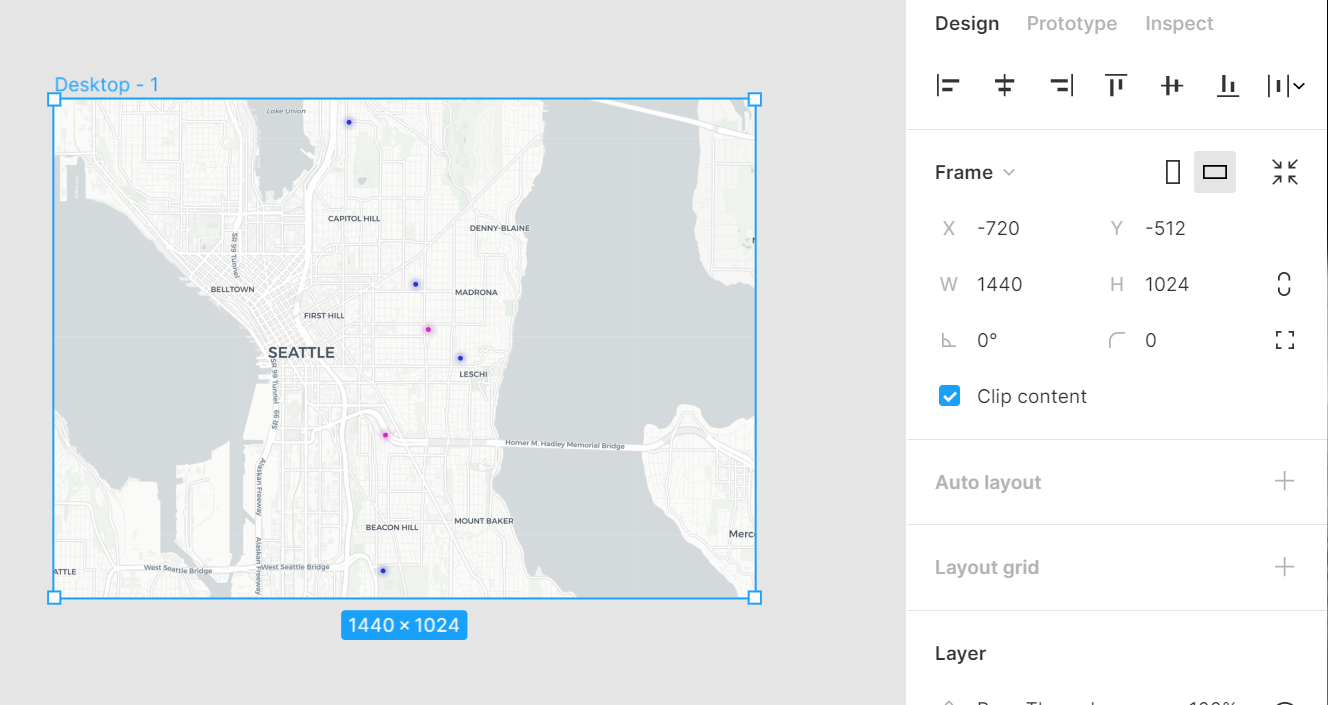The width and height of the screenshot is (1328, 705).
Task: Switch to the Inspect tab
Action: (x=1179, y=23)
